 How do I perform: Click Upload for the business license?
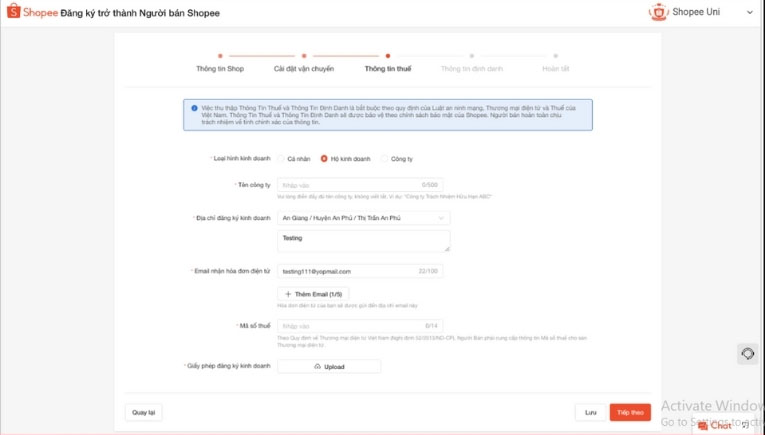coord(329,367)
